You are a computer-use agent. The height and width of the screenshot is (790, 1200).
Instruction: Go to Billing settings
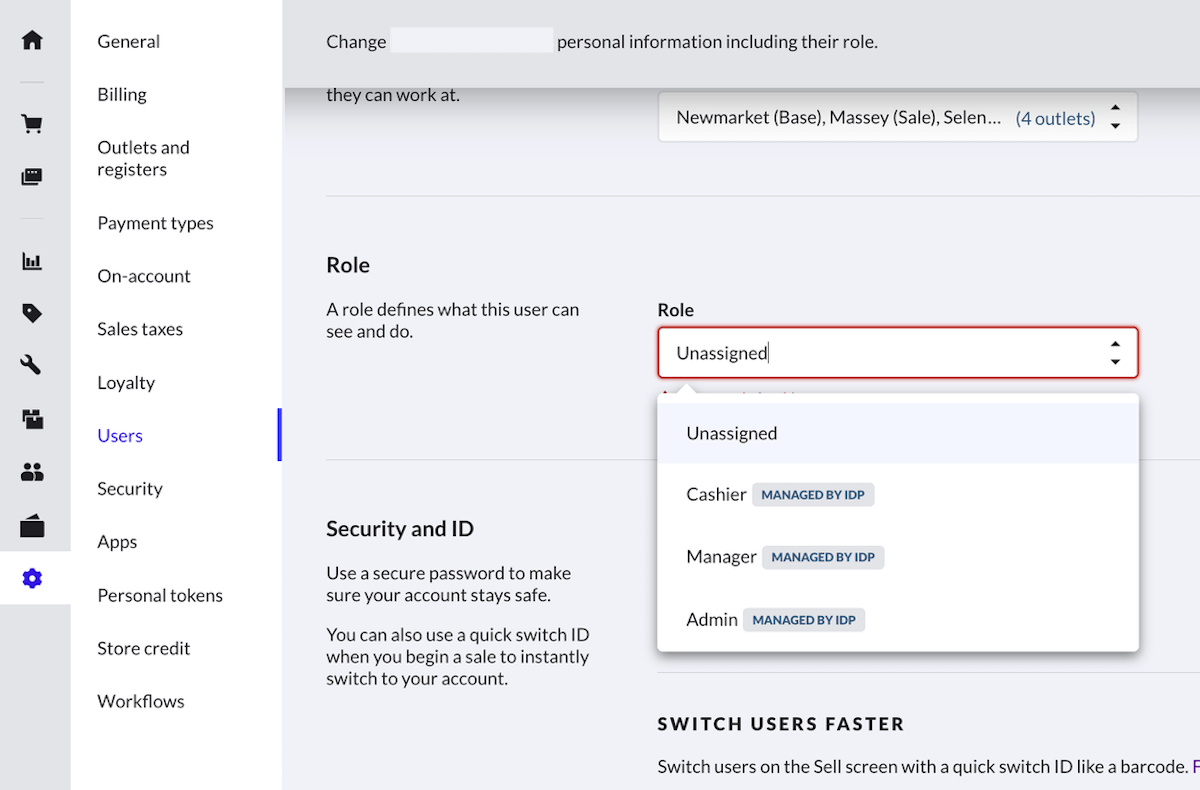tap(122, 95)
